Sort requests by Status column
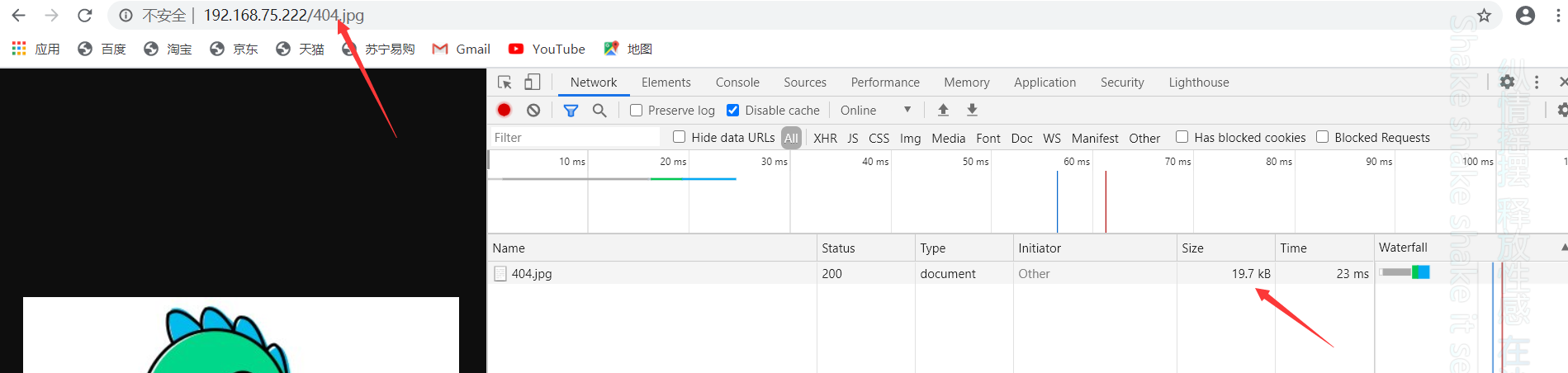 click(865, 248)
